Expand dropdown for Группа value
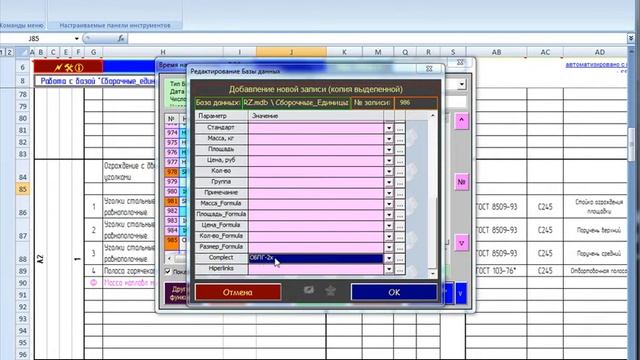The image size is (640, 360). coord(389,182)
